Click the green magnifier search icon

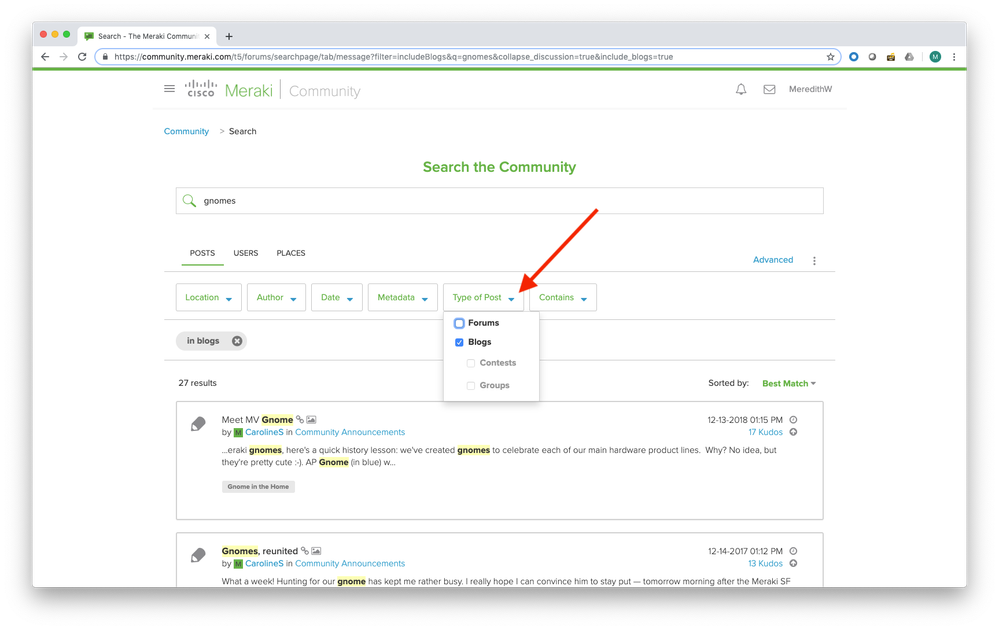pyautogui.click(x=189, y=201)
